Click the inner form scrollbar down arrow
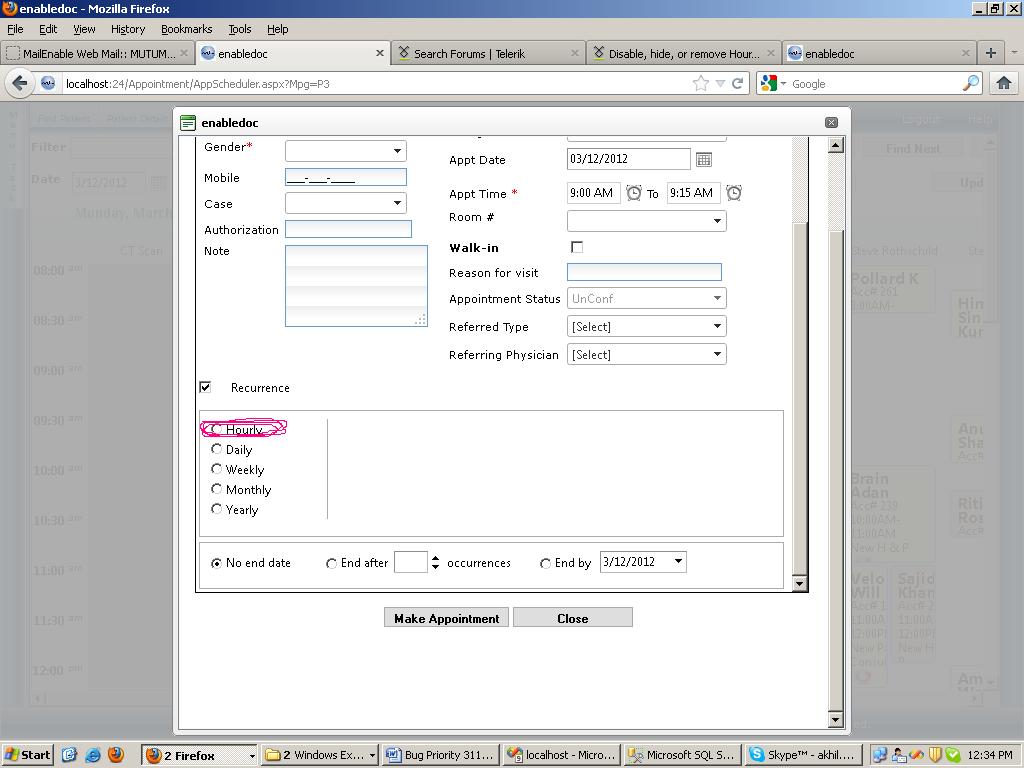The height and width of the screenshot is (768, 1024). (799, 583)
